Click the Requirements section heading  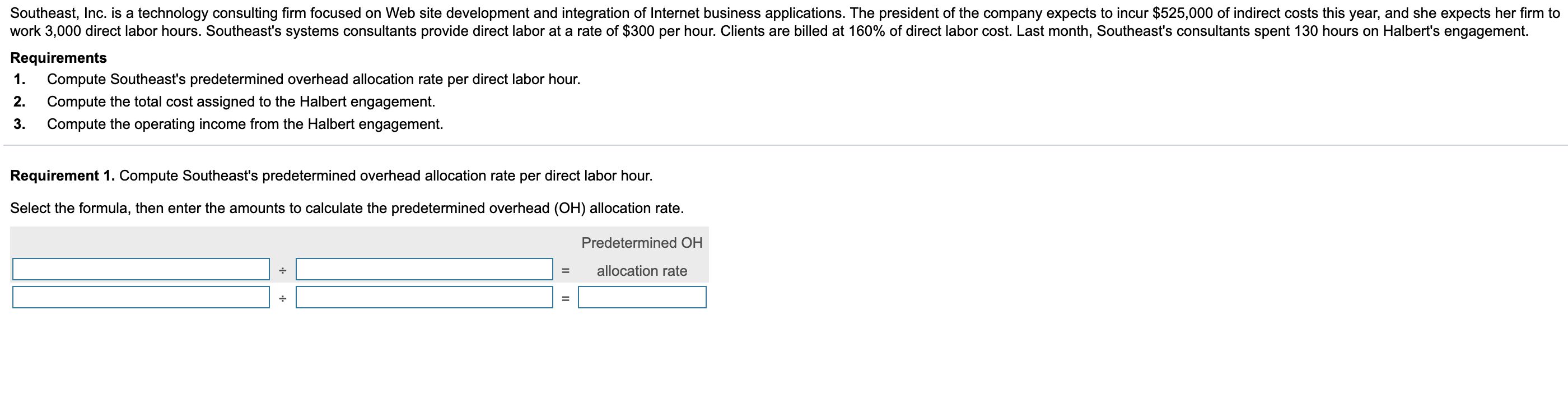58,58
